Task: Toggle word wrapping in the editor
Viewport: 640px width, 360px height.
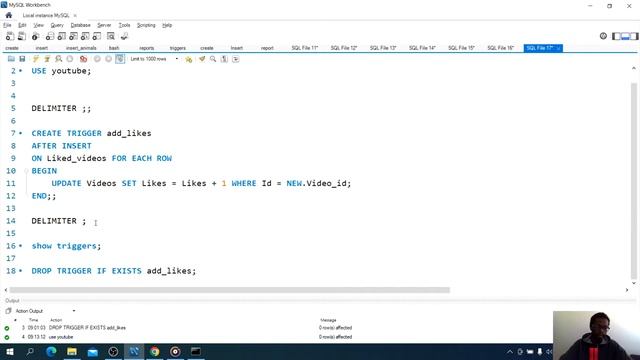Action: (236, 59)
